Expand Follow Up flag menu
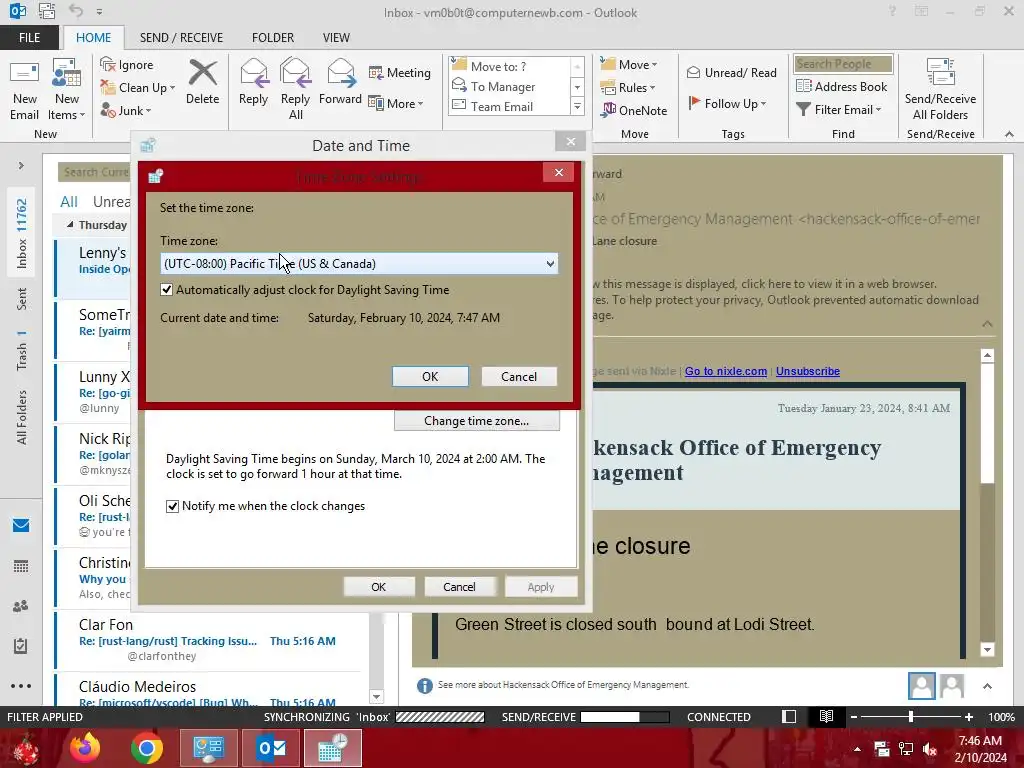 pyautogui.click(x=727, y=103)
